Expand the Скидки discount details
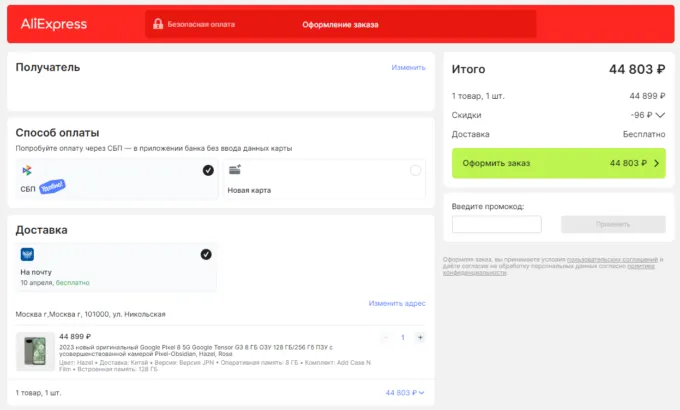Viewport: 680px width, 410px height. click(659, 115)
